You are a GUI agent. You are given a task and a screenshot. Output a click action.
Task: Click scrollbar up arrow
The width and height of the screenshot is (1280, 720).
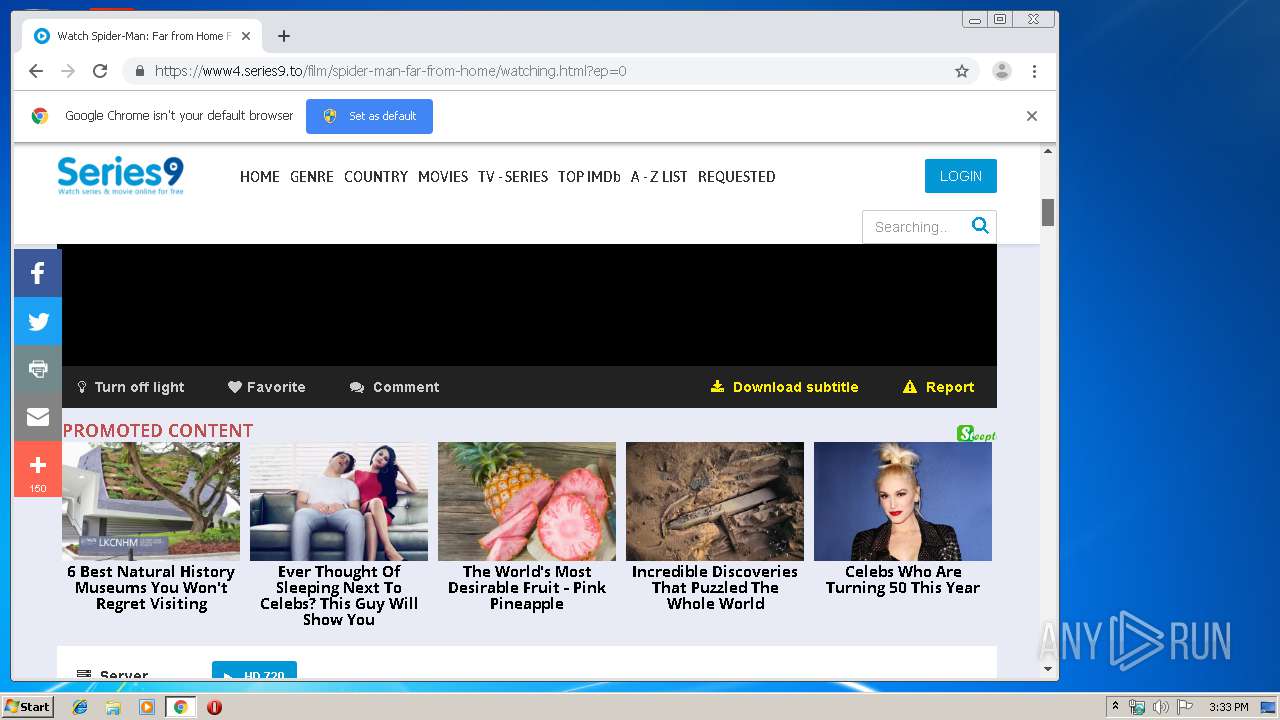1048,152
